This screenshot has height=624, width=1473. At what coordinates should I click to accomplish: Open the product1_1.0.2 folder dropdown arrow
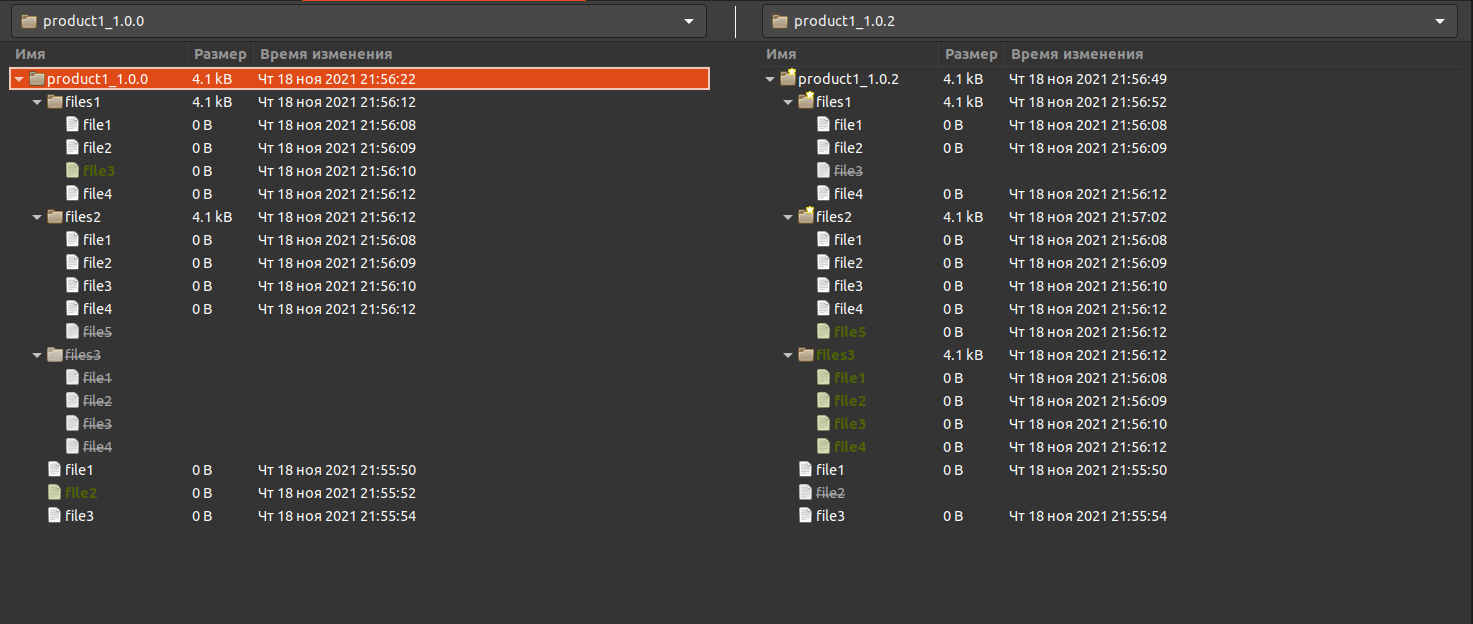coord(1439,21)
